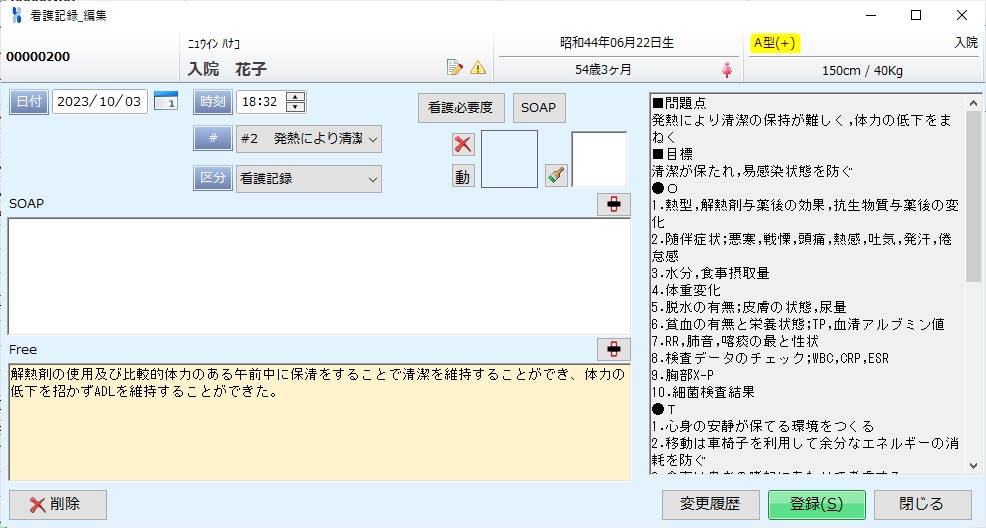Click the 時刻 label button
This screenshot has height=528, width=986.
coord(213,101)
